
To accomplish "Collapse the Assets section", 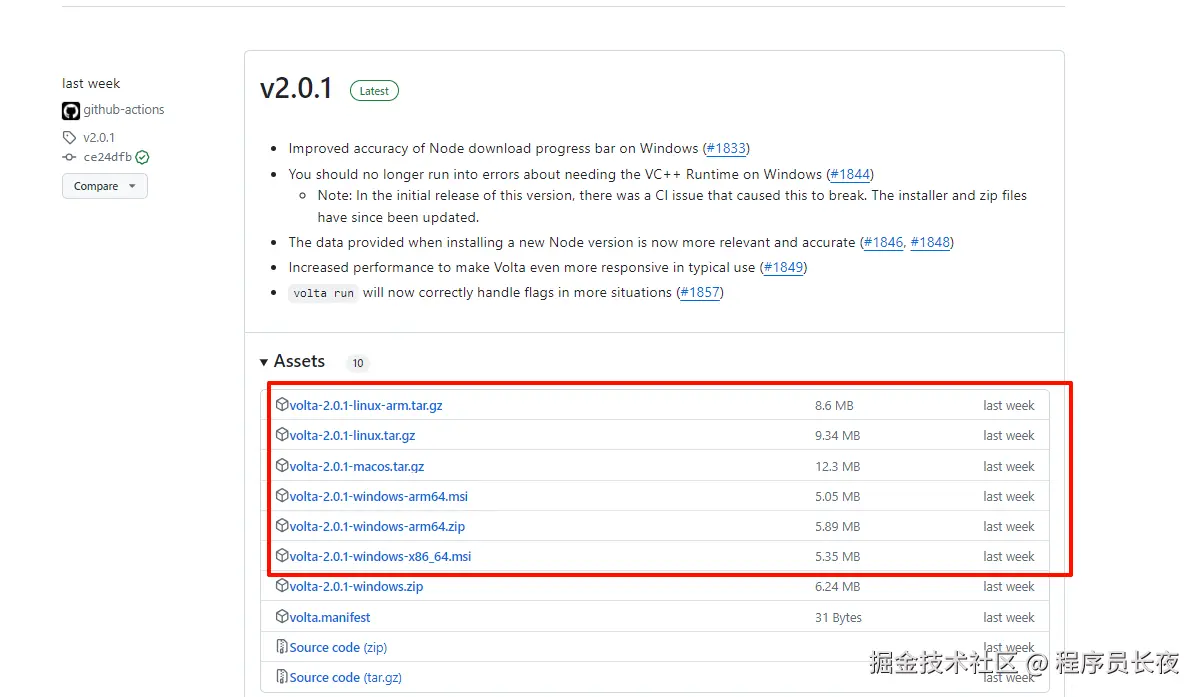I will coord(292,361).
